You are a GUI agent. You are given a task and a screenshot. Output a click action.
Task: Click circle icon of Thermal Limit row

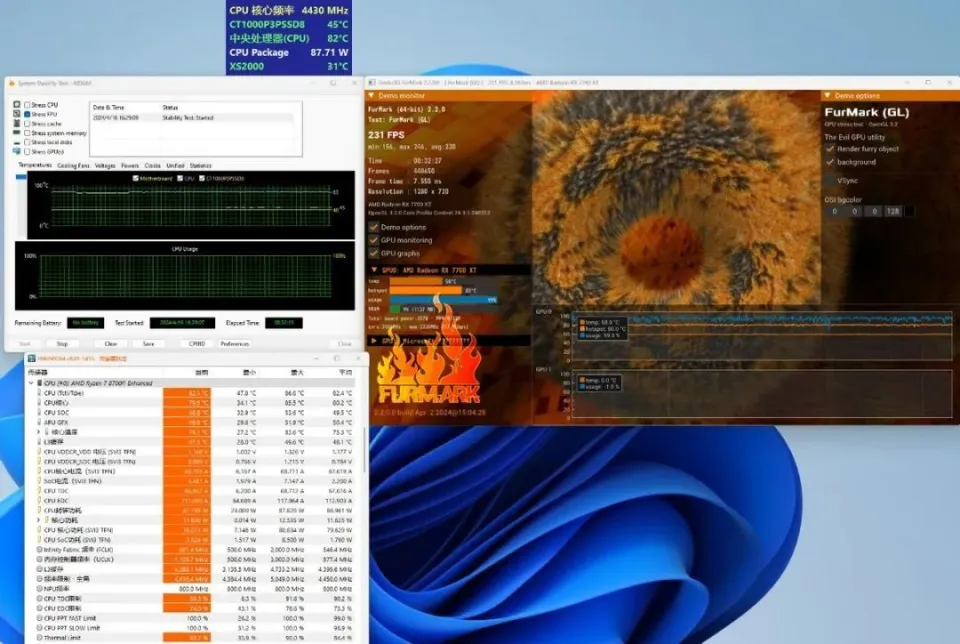[x=40, y=638]
